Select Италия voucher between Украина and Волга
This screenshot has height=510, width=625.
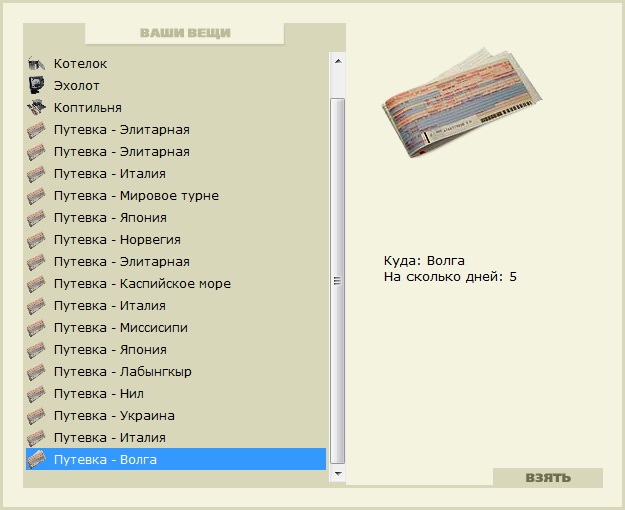[x=110, y=437]
